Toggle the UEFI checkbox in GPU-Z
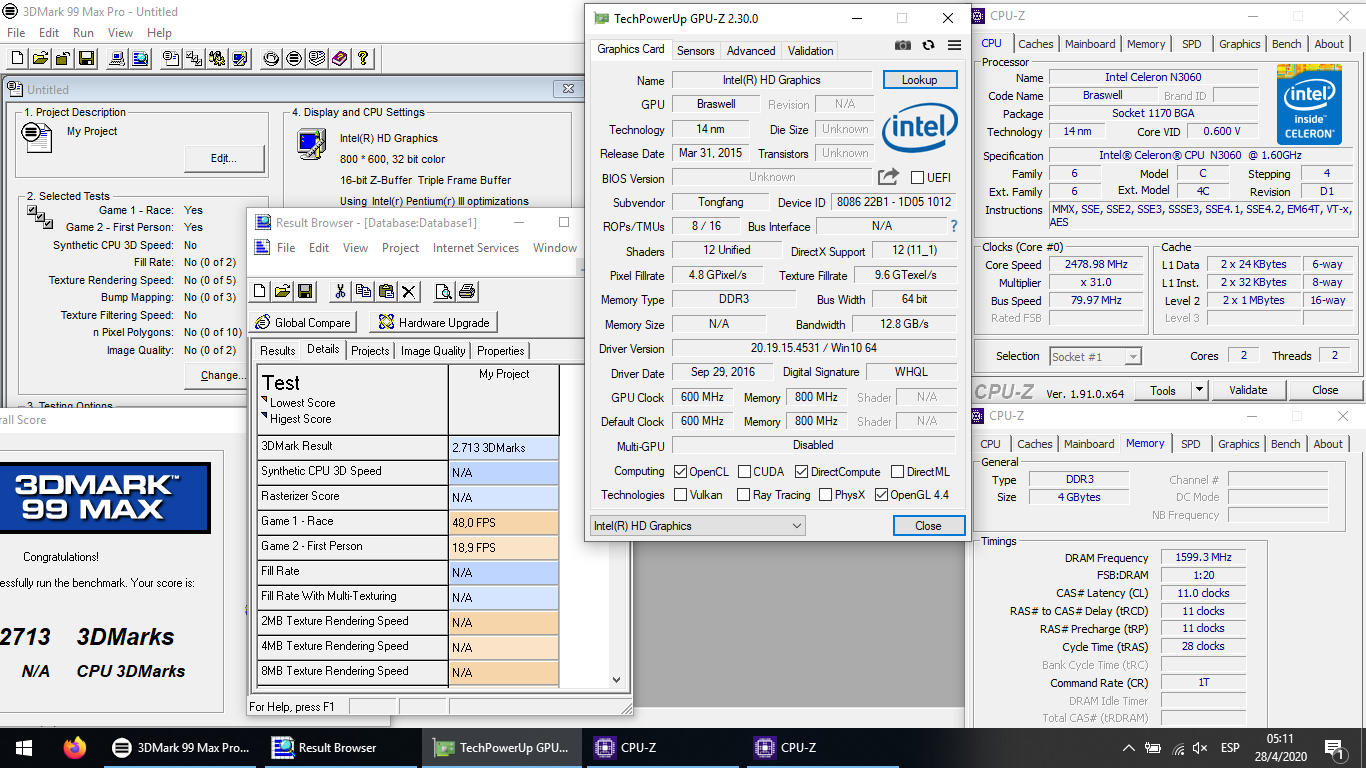The image size is (1366, 768). 918,178
